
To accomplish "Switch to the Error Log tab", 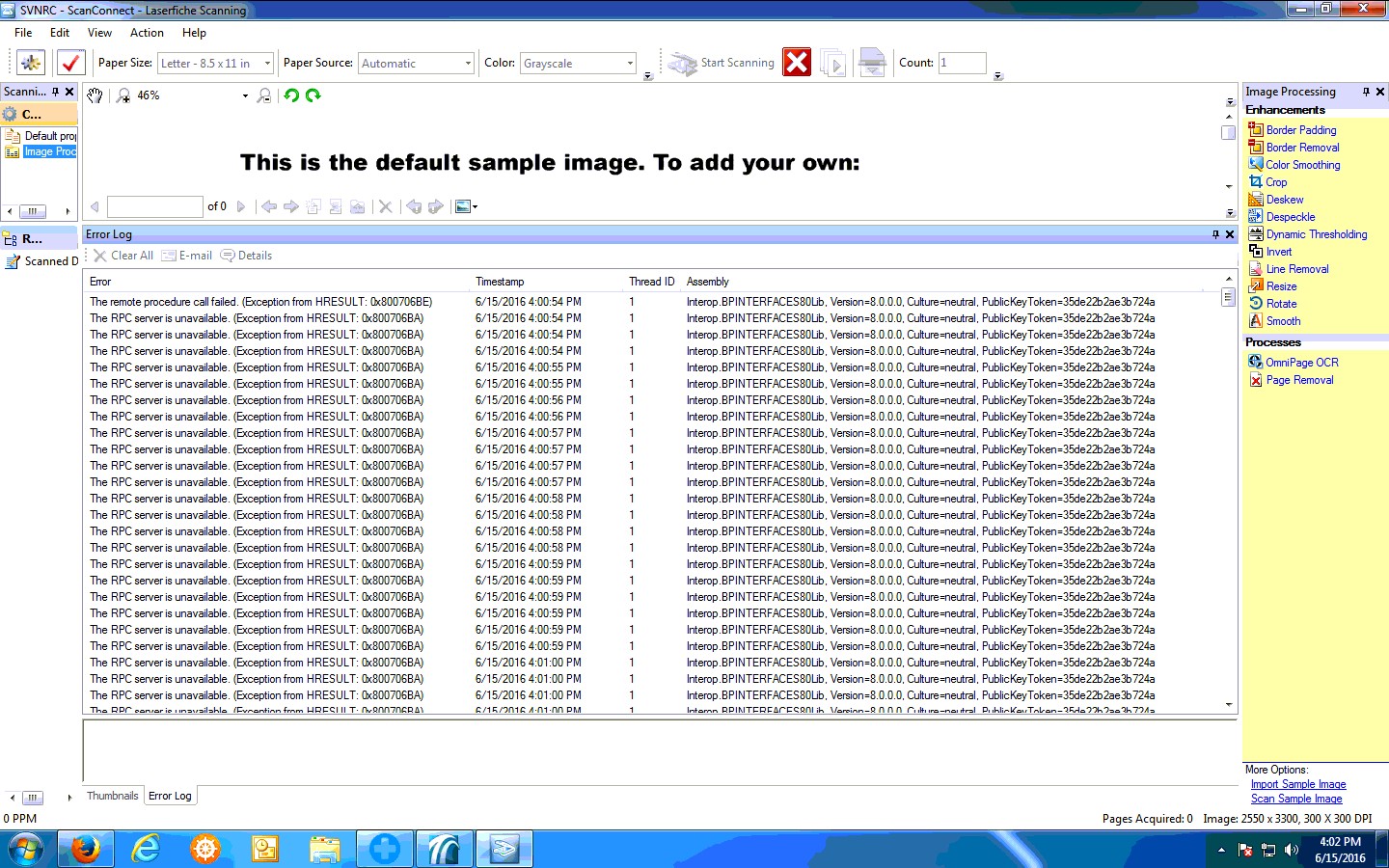I will pos(170,796).
